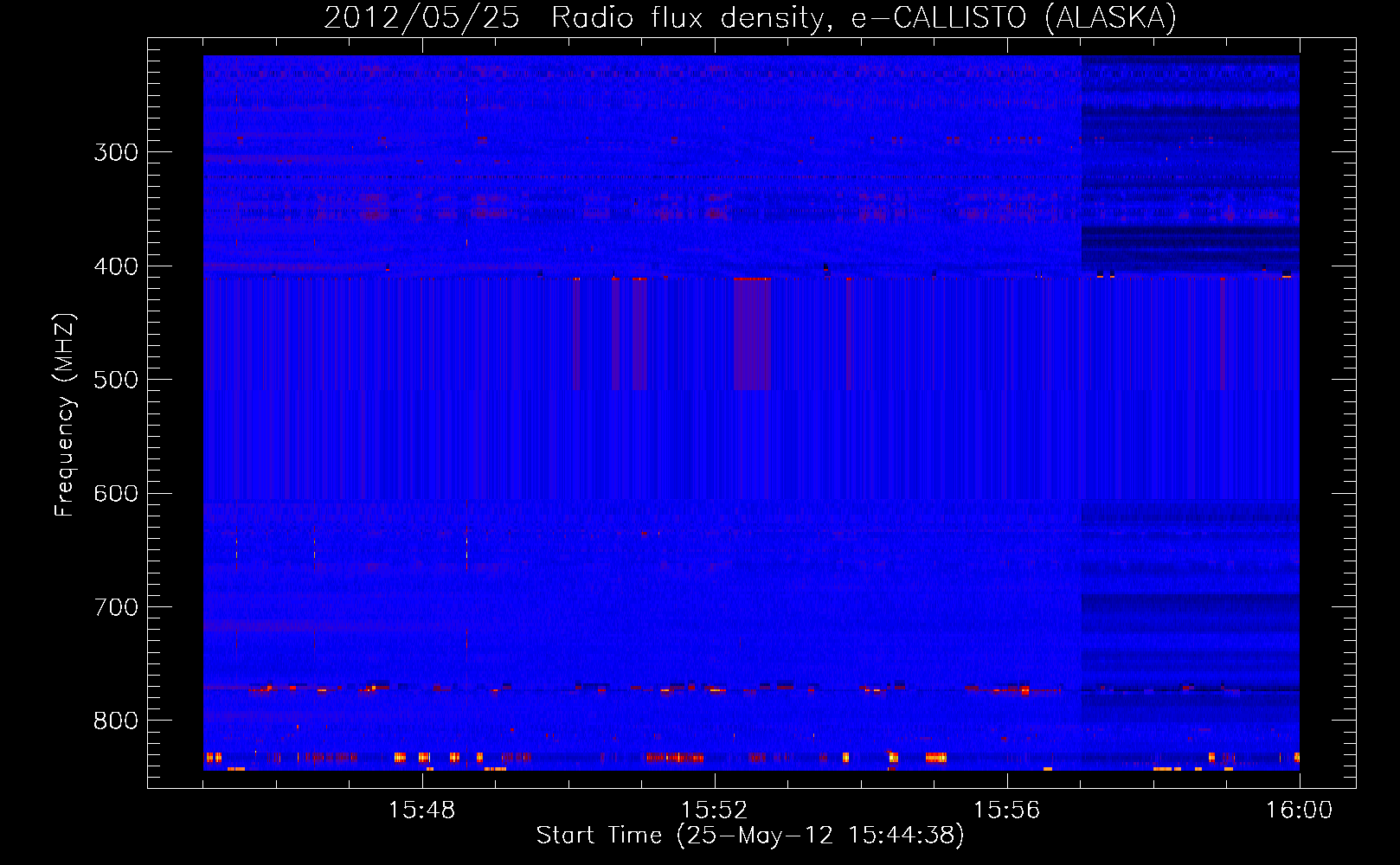This screenshot has height=865, width=1400.
Task: Click the 400 frequency tick label
Action: [x=116, y=266]
